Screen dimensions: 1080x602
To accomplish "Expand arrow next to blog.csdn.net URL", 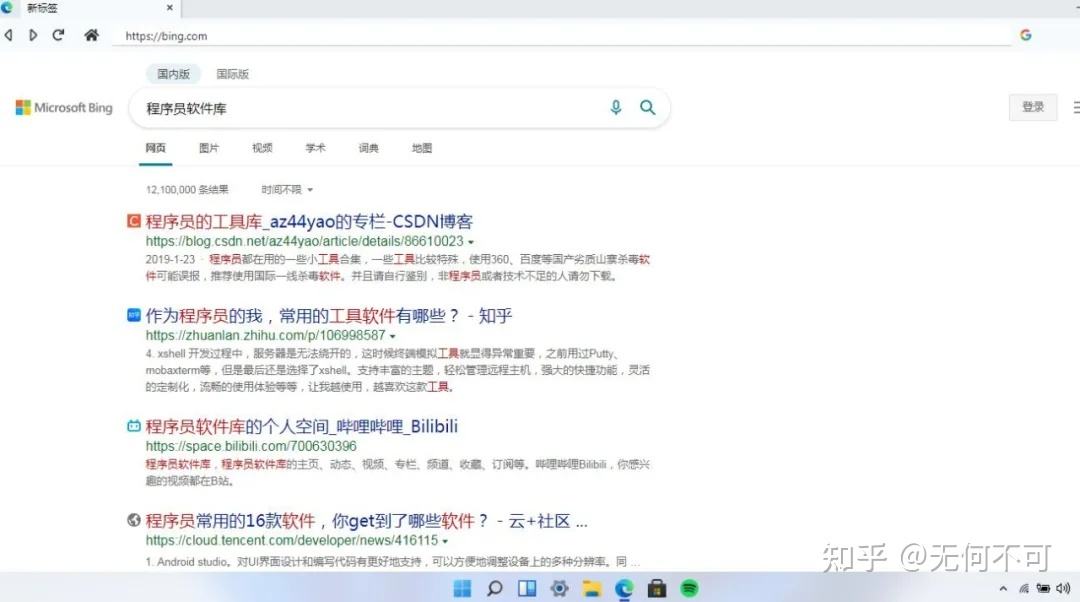I will [471, 242].
